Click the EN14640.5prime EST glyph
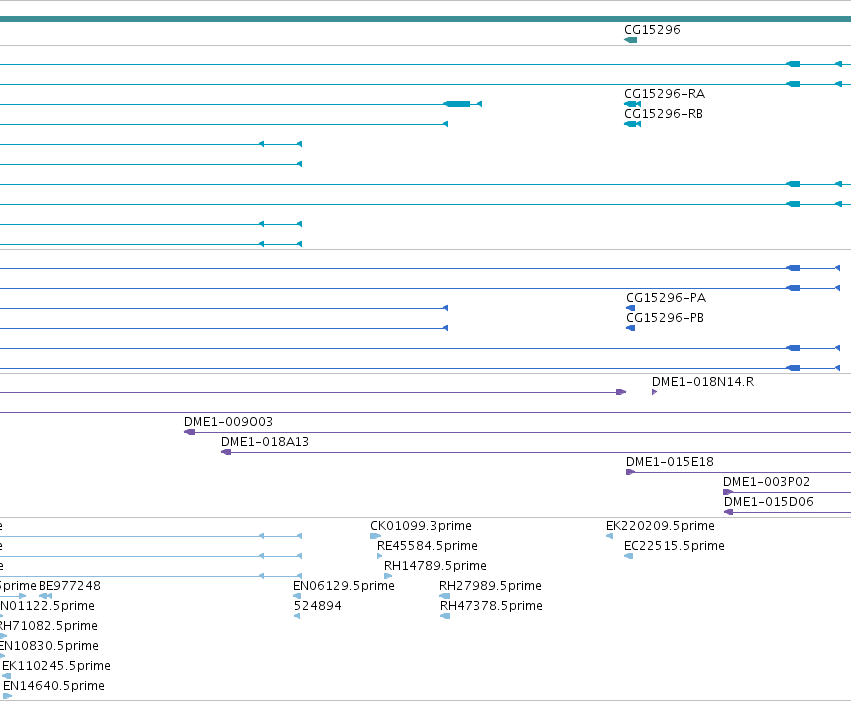Viewport: 851px width, 701px height. pos(7,697)
